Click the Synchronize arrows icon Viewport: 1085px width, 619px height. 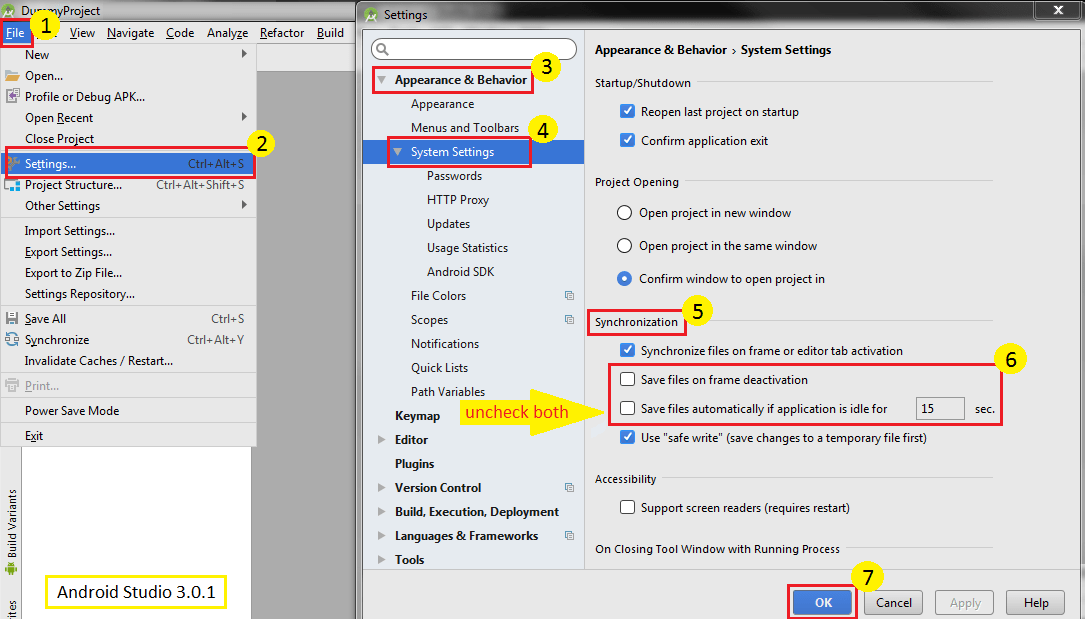(12, 340)
